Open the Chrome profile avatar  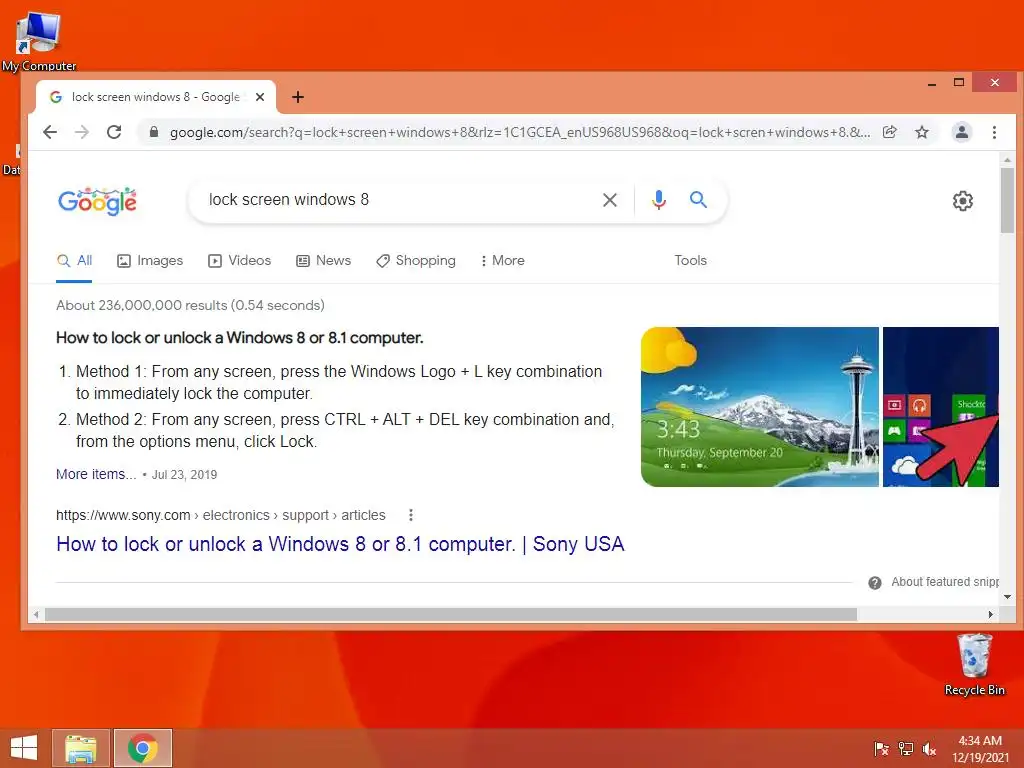point(961,133)
